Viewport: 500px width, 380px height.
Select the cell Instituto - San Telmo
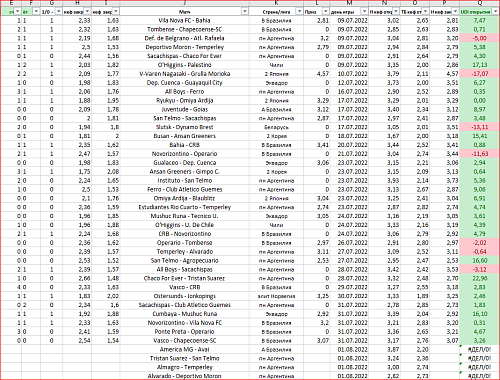pyautogui.click(x=184, y=180)
